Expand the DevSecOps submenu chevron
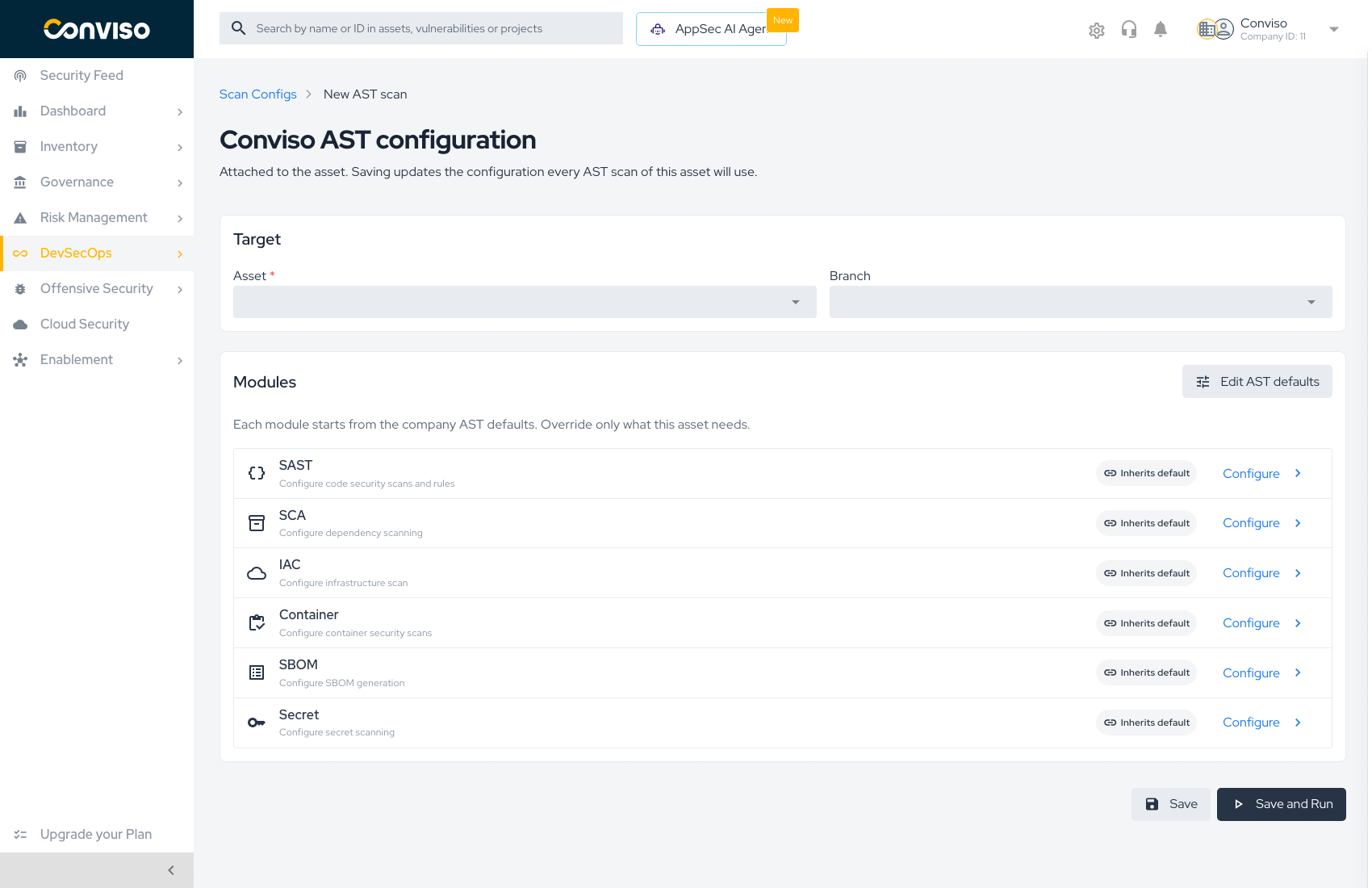 tap(180, 253)
